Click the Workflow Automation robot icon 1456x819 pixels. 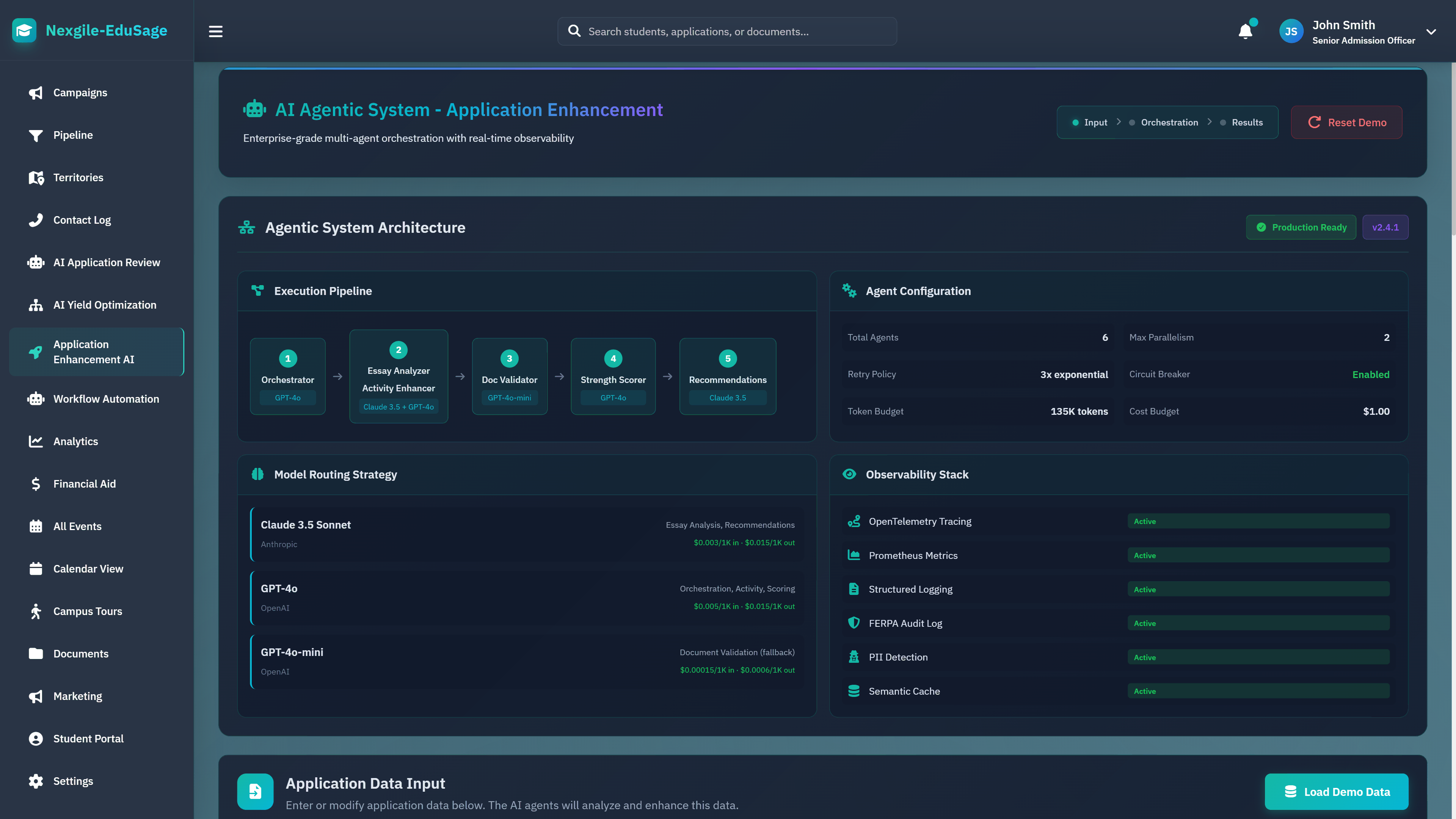36,399
